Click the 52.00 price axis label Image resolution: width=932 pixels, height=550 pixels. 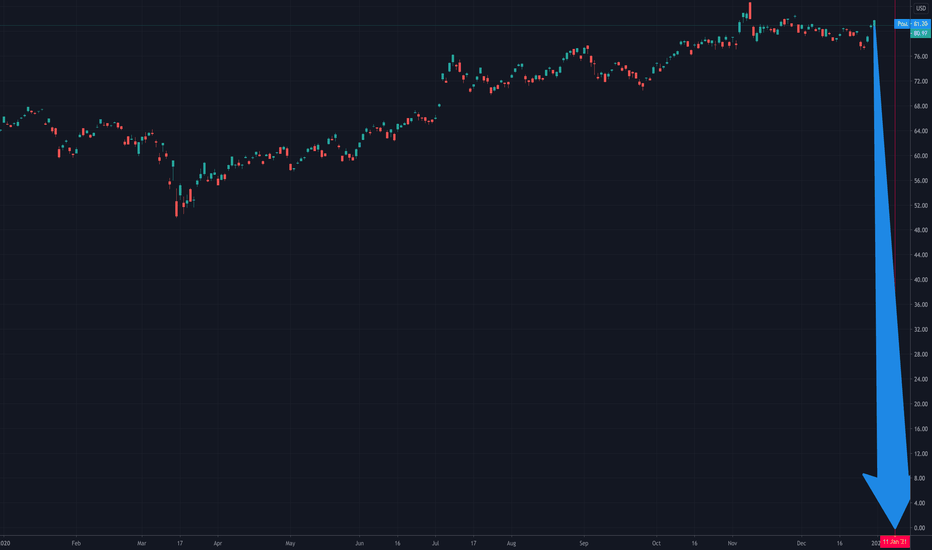[x=921, y=206]
